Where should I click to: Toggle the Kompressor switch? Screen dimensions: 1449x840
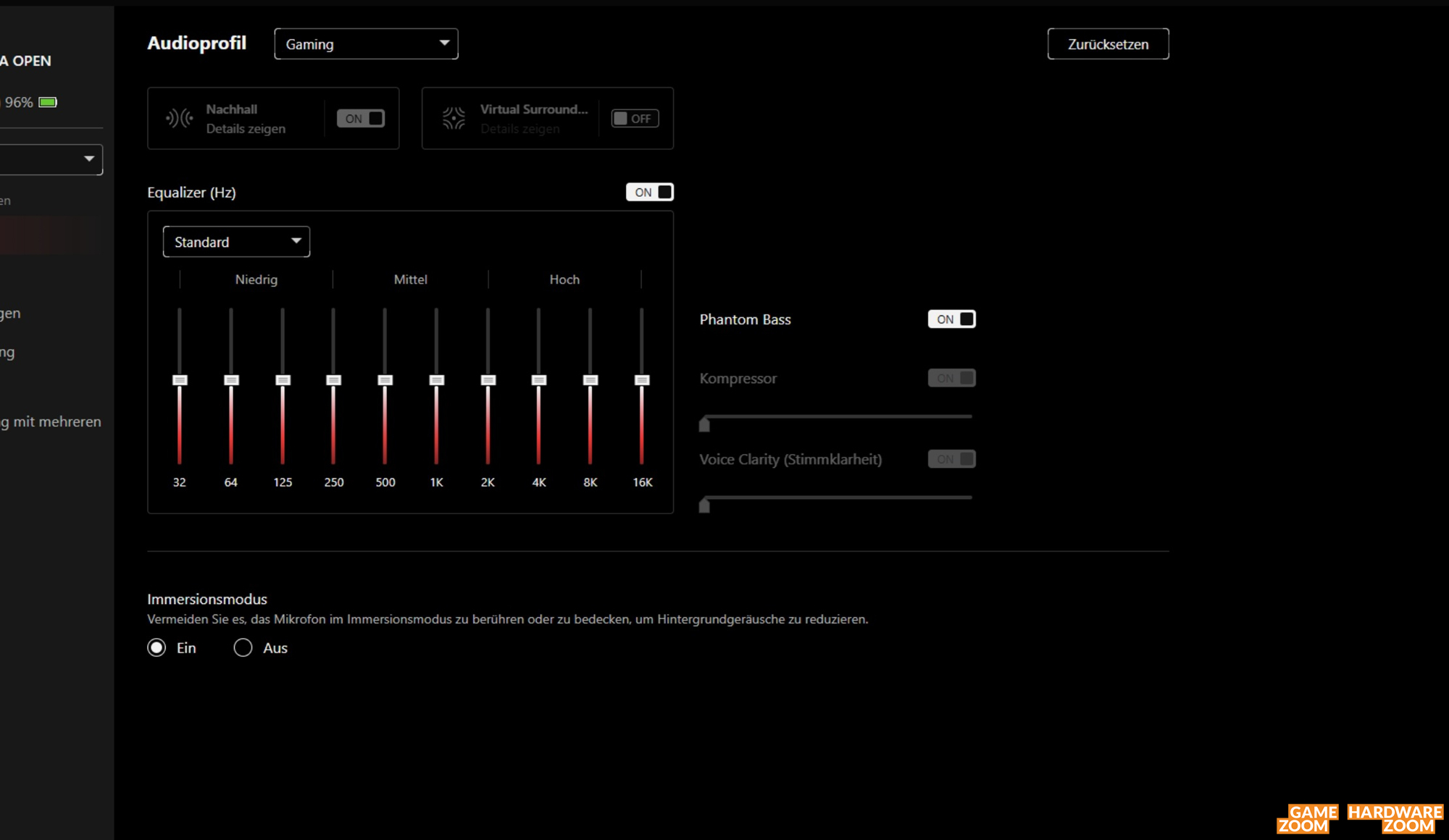coord(952,378)
